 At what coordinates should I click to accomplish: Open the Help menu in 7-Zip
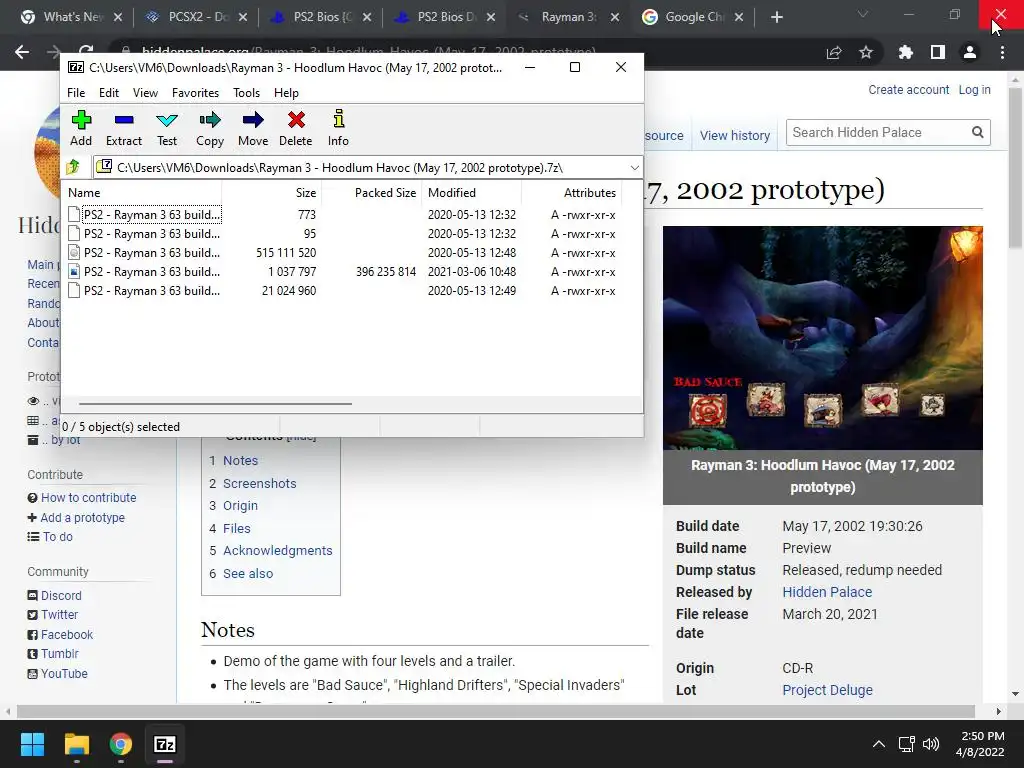[286, 93]
